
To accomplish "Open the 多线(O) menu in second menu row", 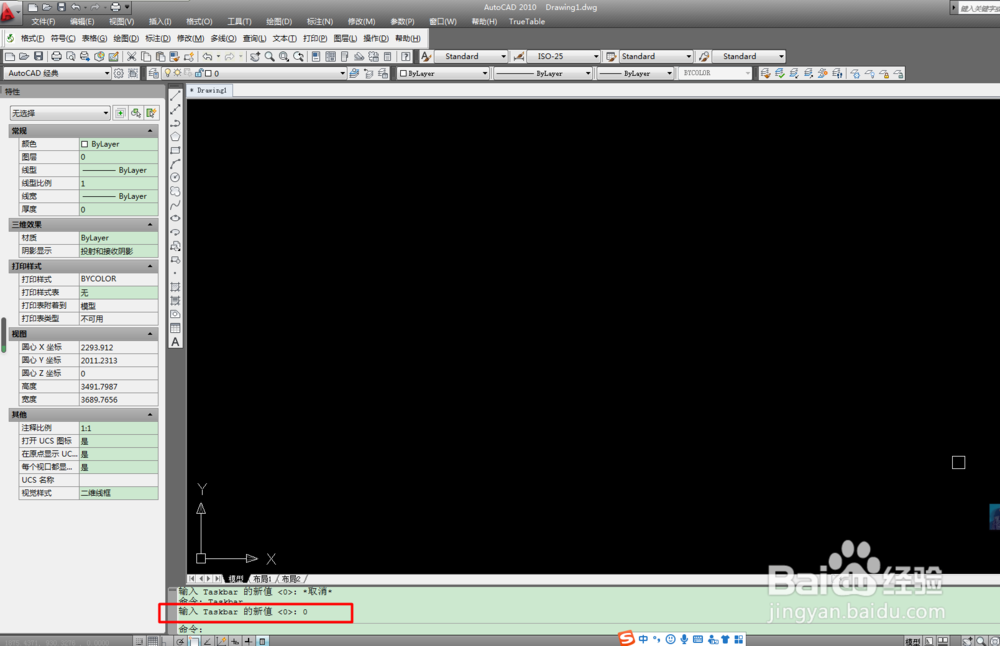I will (x=223, y=38).
